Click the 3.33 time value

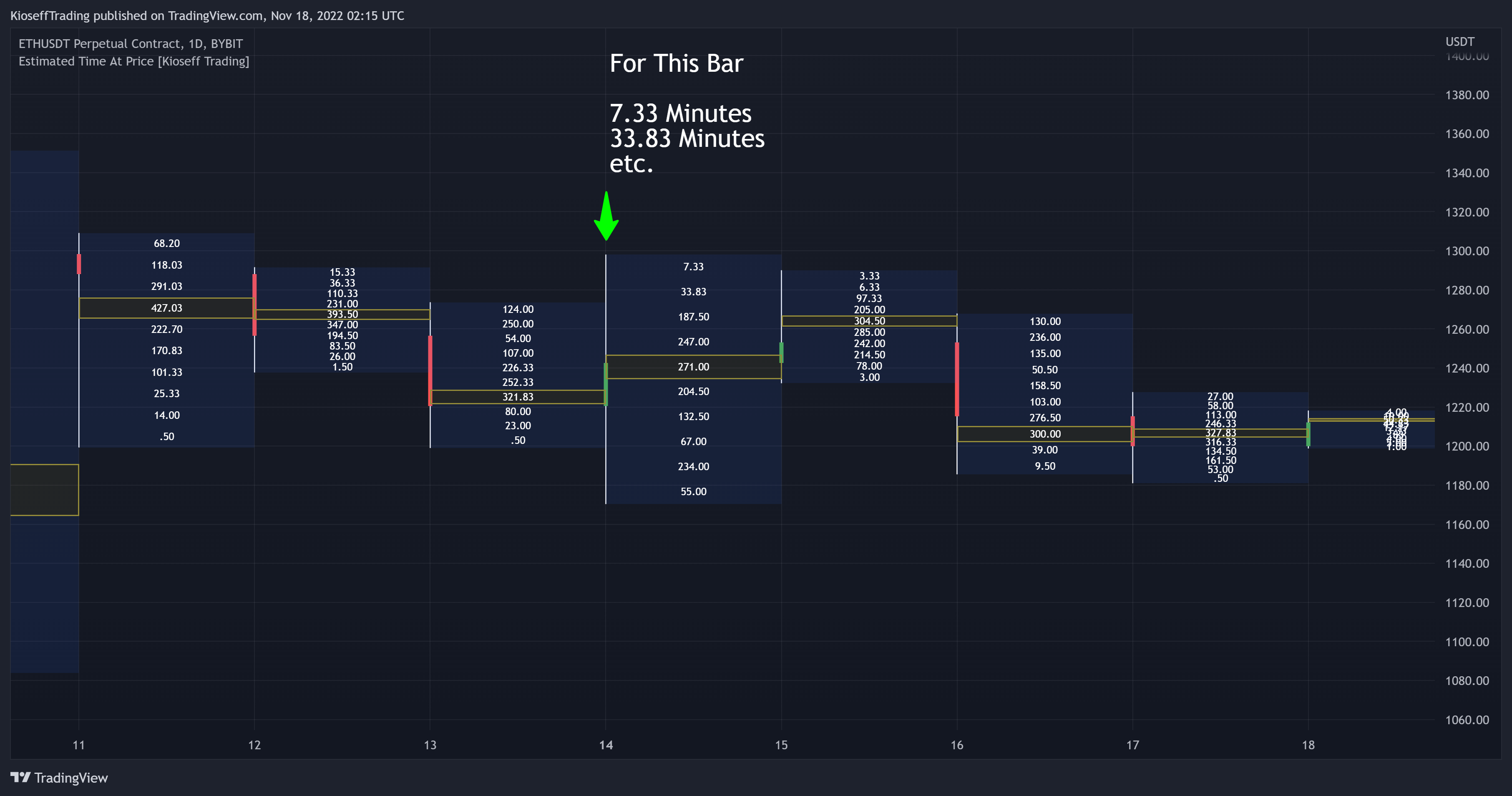pyautogui.click(x=870, y=276)
